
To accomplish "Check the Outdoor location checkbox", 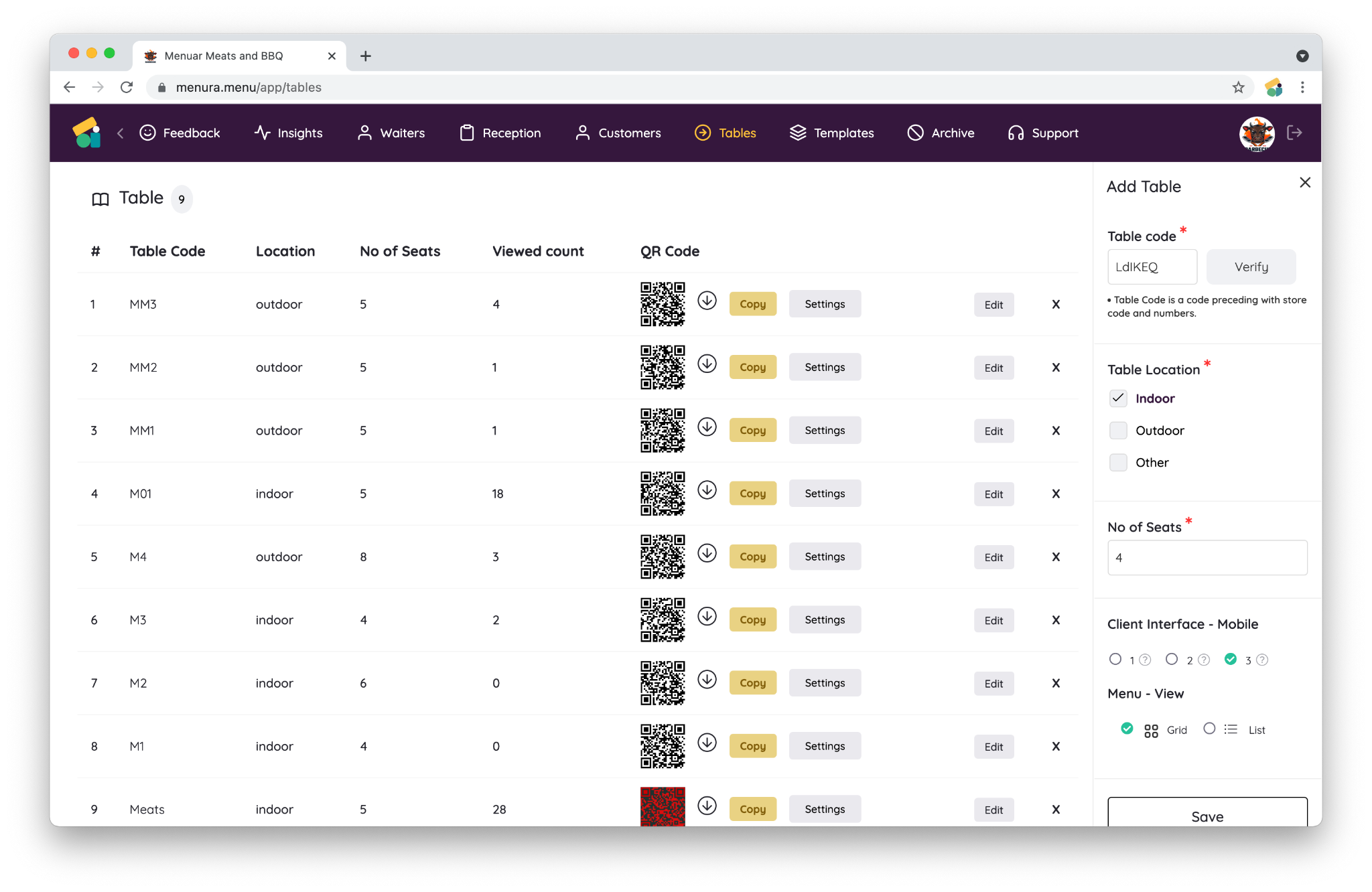I will 1118,431.
